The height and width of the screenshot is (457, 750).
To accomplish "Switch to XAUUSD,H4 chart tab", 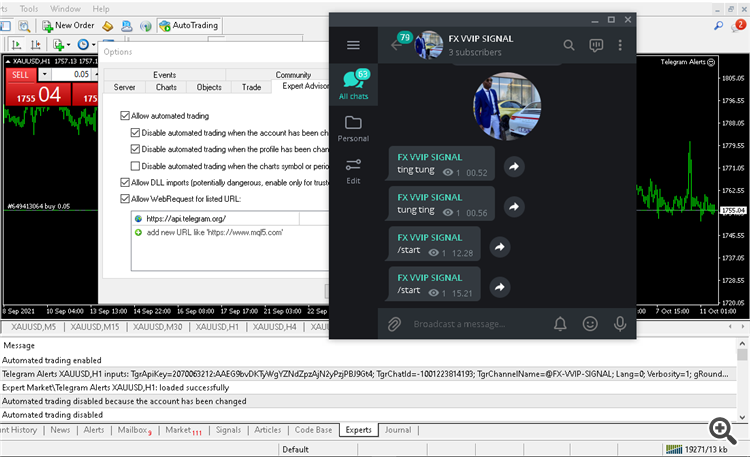I will (275, 327).
